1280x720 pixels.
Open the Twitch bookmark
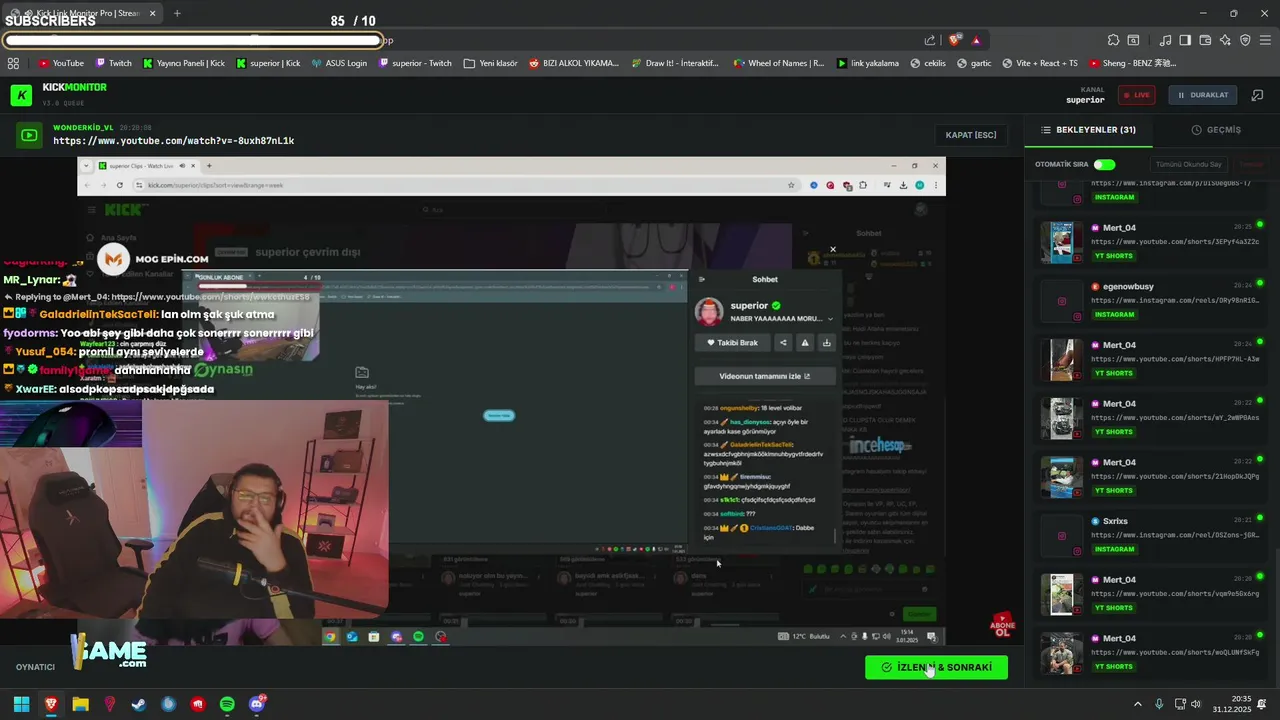click(x=113, y=63)
